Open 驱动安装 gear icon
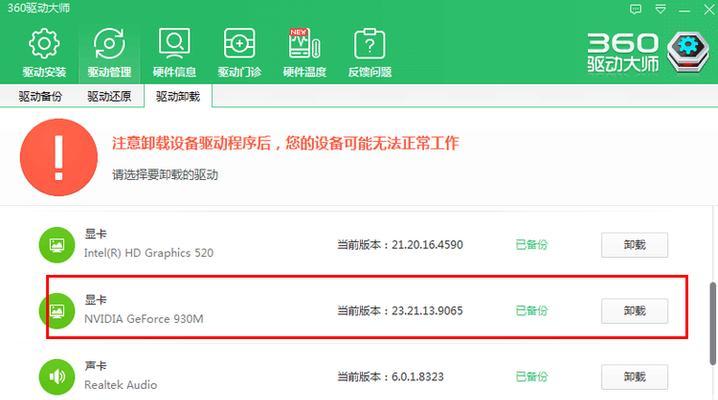Screen dimensions: 718x400 tap(44, 43)
